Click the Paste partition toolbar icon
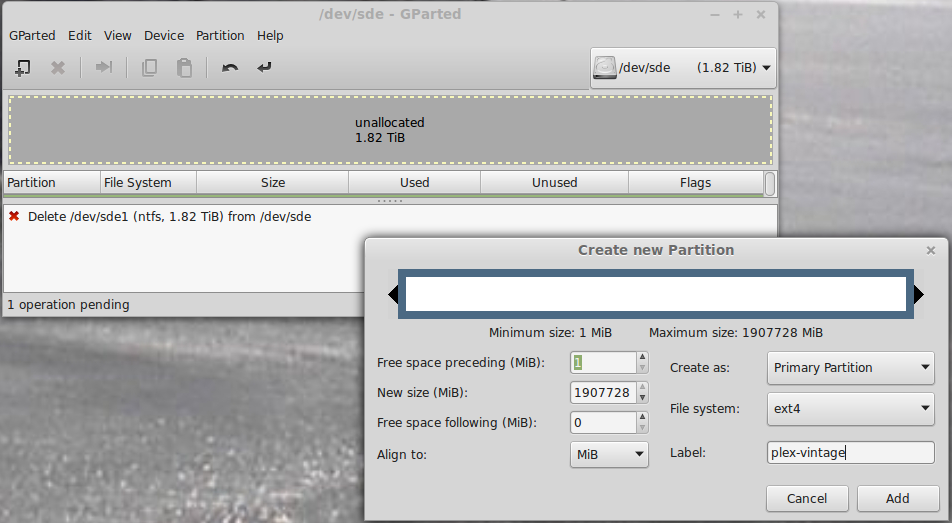 coord(185,67)
